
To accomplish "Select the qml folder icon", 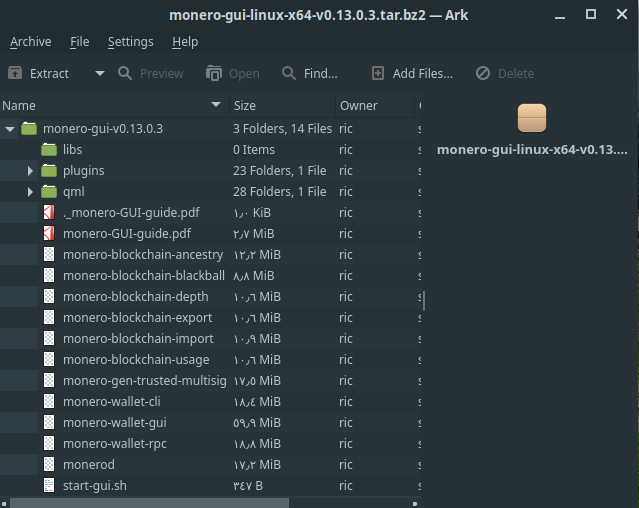I will pos(49,191).
